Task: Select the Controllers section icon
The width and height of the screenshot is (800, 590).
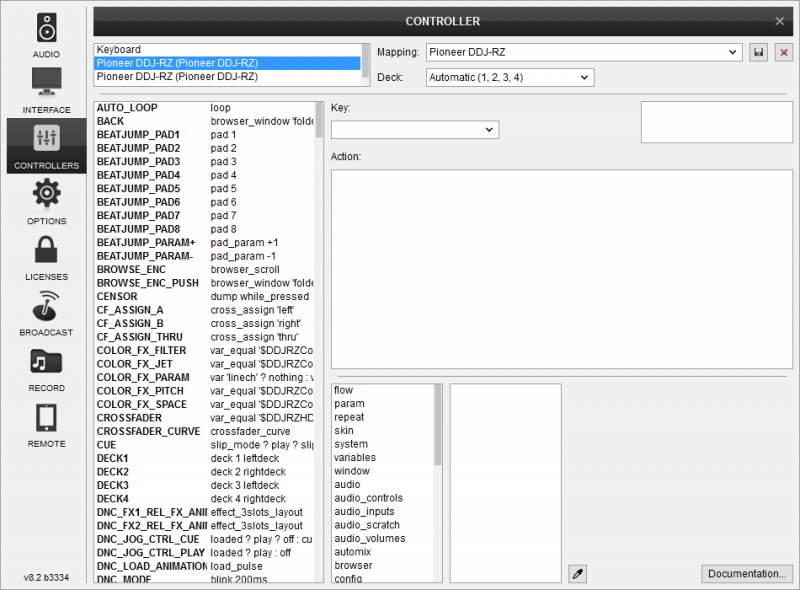Action: (46, 146)
